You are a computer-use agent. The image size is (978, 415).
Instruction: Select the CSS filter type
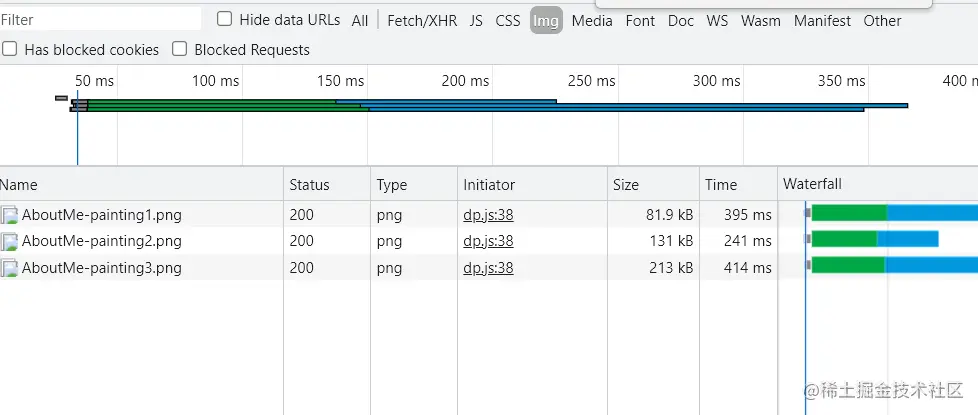508,20
